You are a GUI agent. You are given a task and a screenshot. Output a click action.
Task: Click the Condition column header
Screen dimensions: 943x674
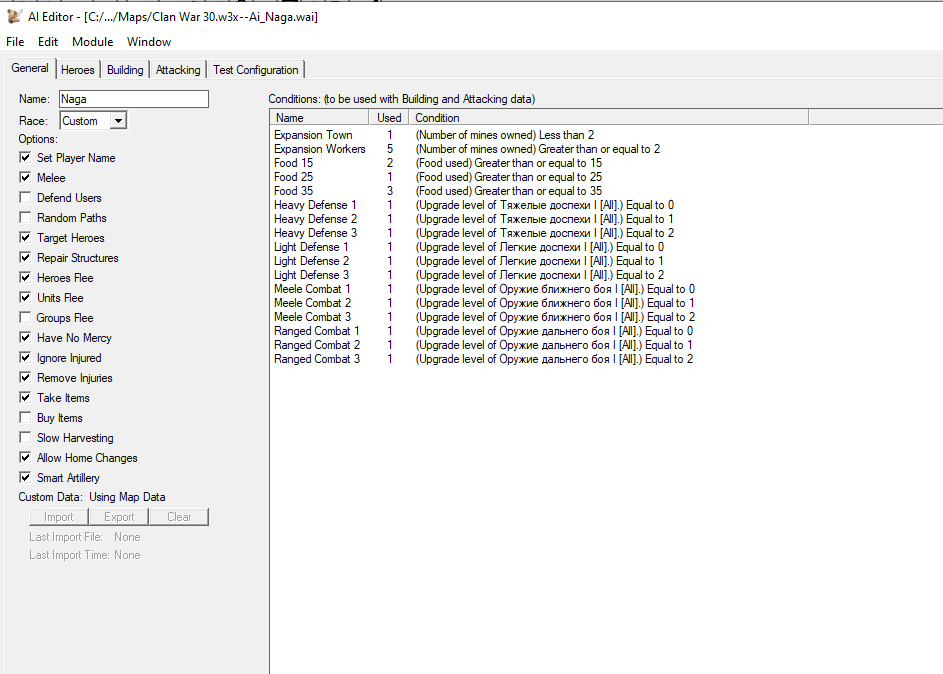[609, 118]
